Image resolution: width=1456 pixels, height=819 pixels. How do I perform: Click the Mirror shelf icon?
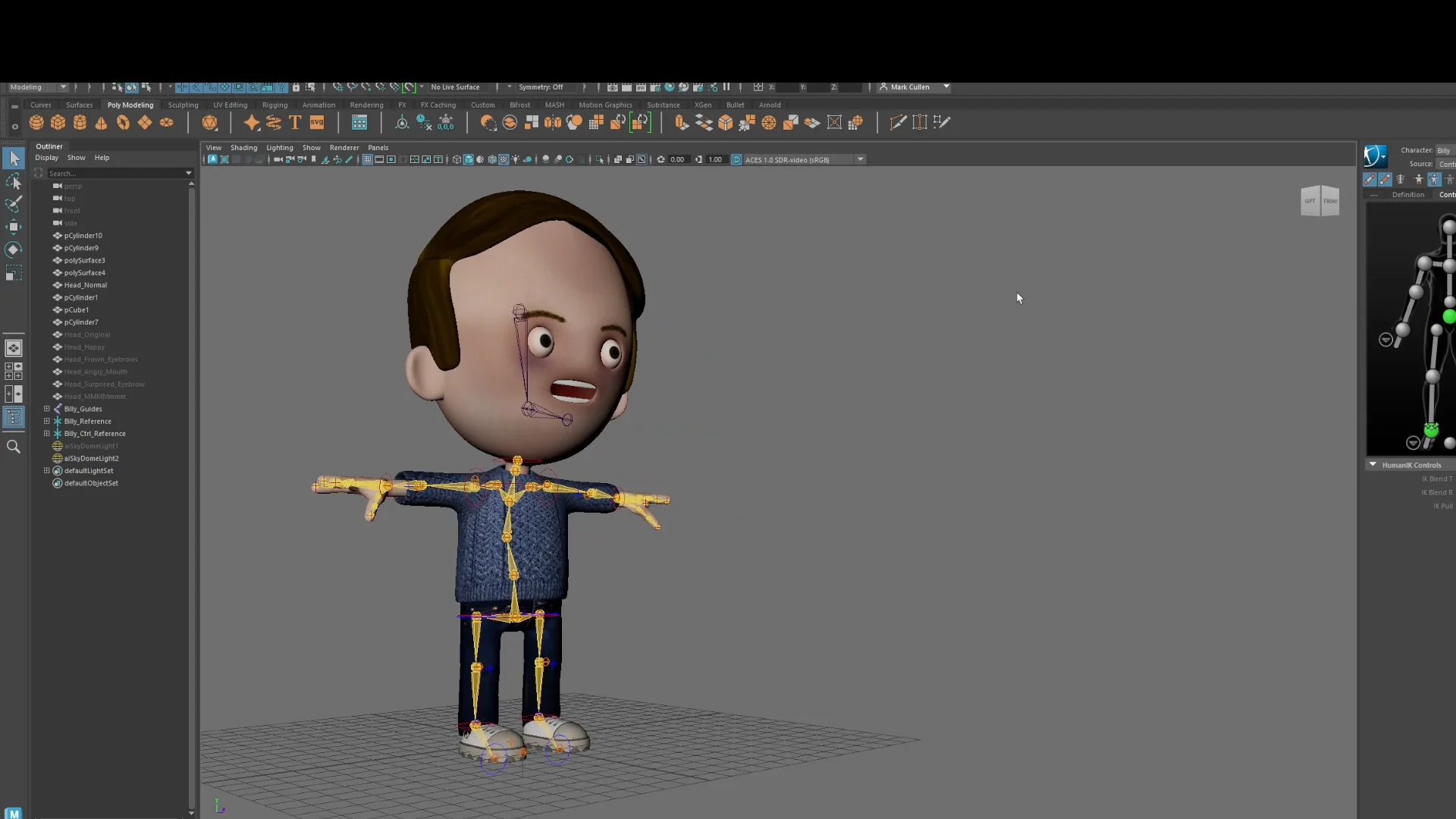pos(553,122)
